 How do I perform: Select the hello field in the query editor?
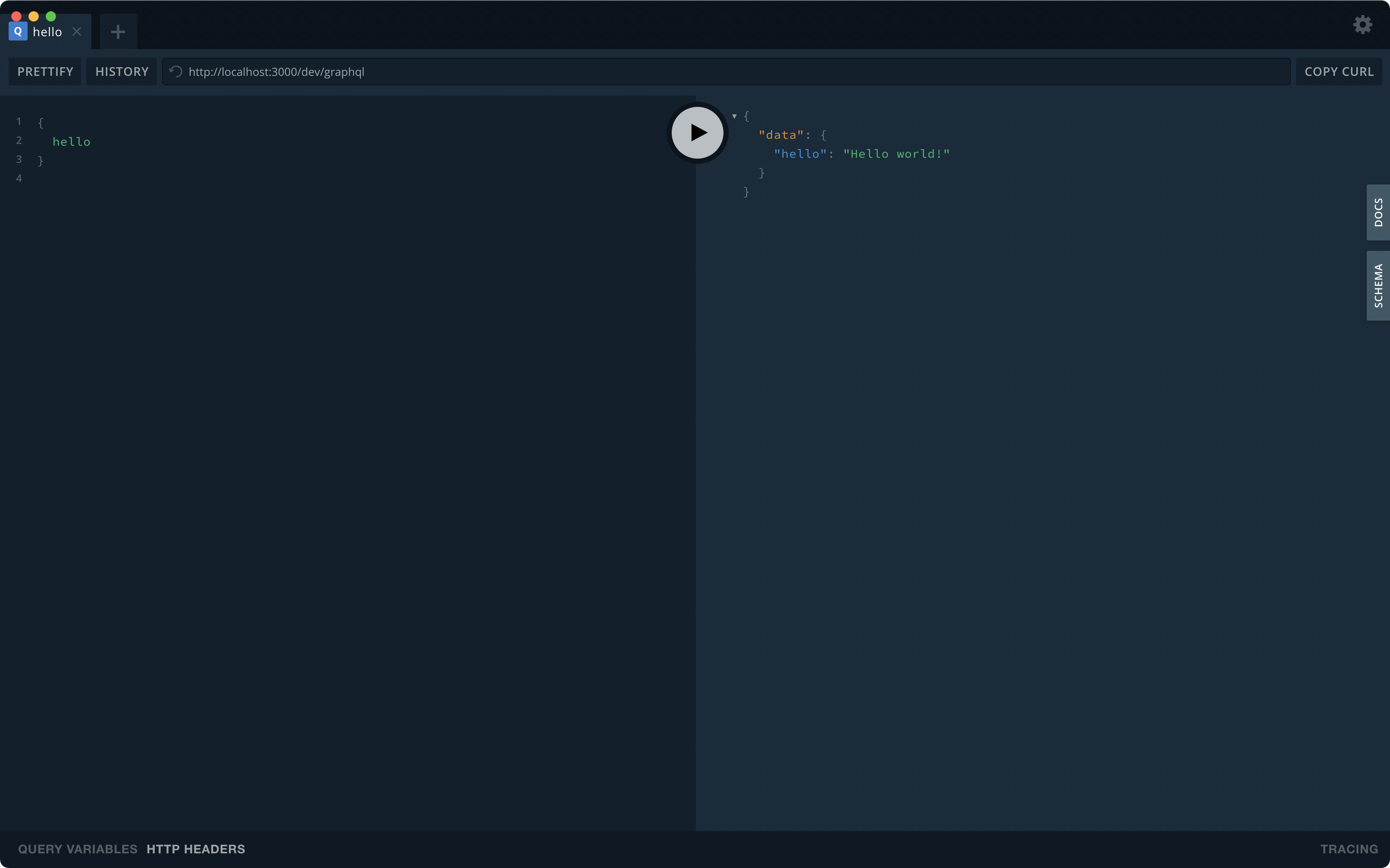[x=71, y=141]
